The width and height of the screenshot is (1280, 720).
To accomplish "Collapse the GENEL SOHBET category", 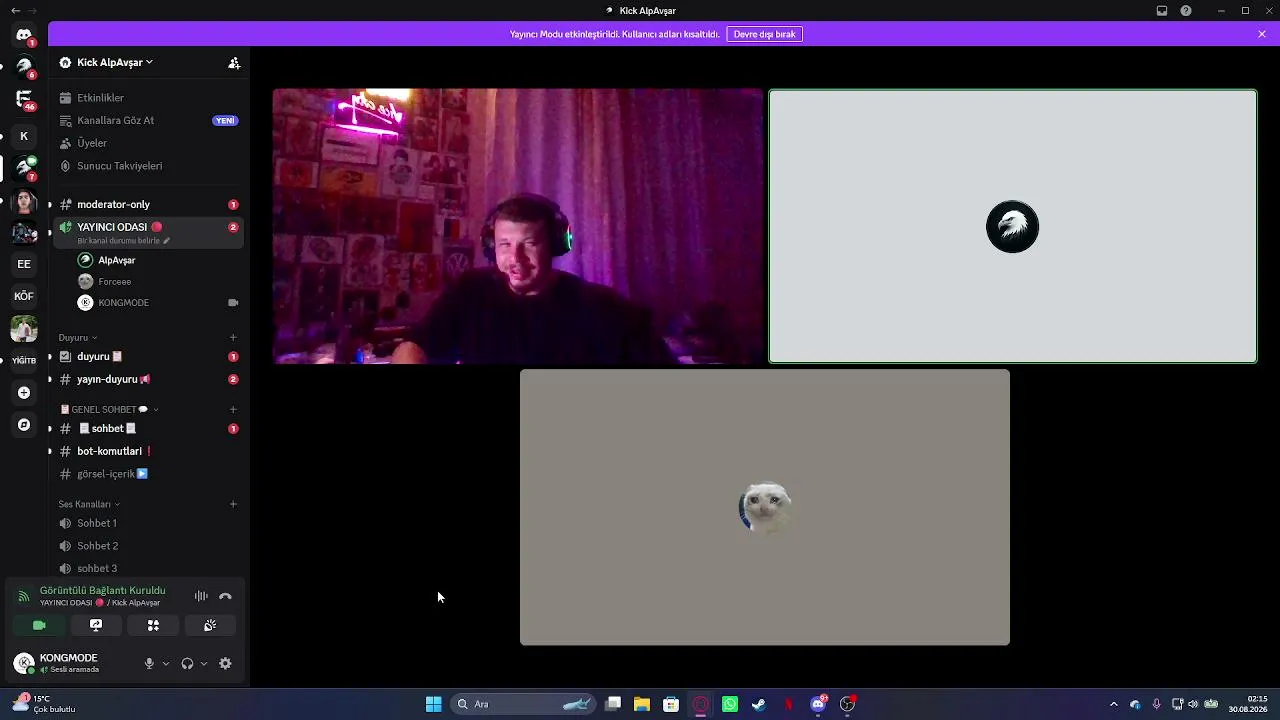I will (x=109, y=410).
